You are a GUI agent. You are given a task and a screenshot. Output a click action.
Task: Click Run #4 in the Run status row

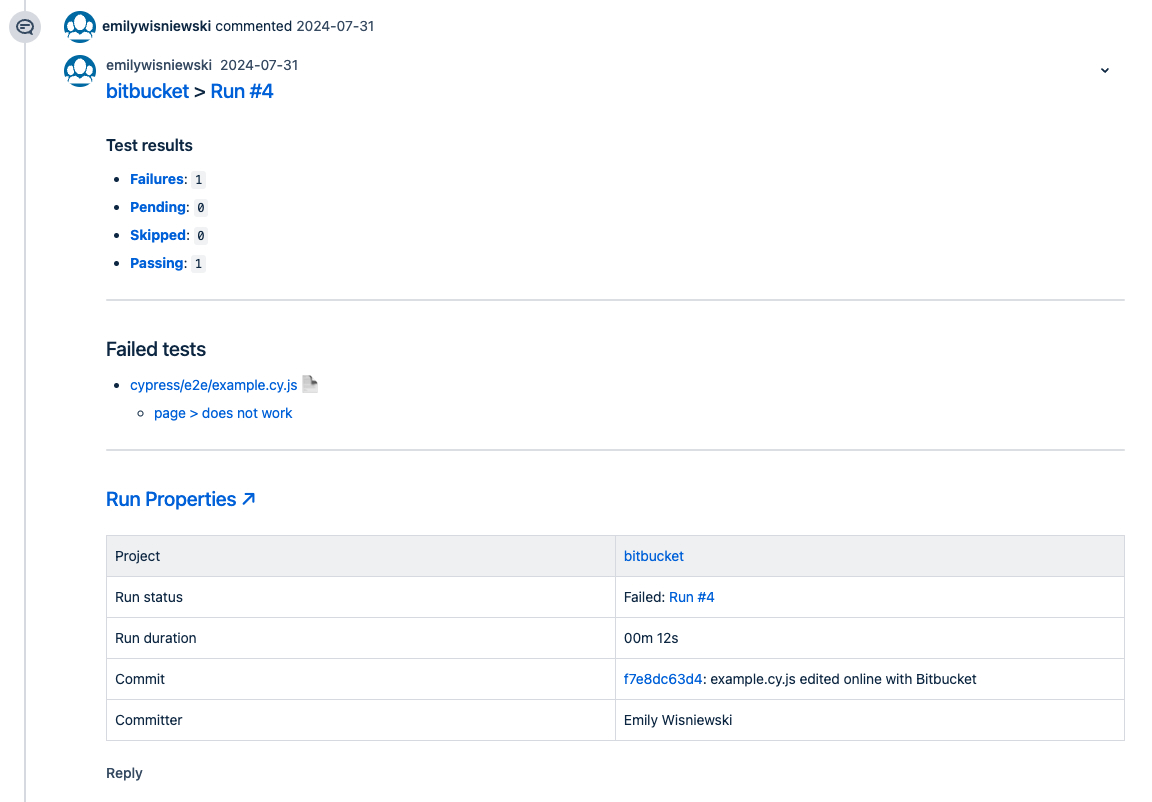[x=692, y=597]
